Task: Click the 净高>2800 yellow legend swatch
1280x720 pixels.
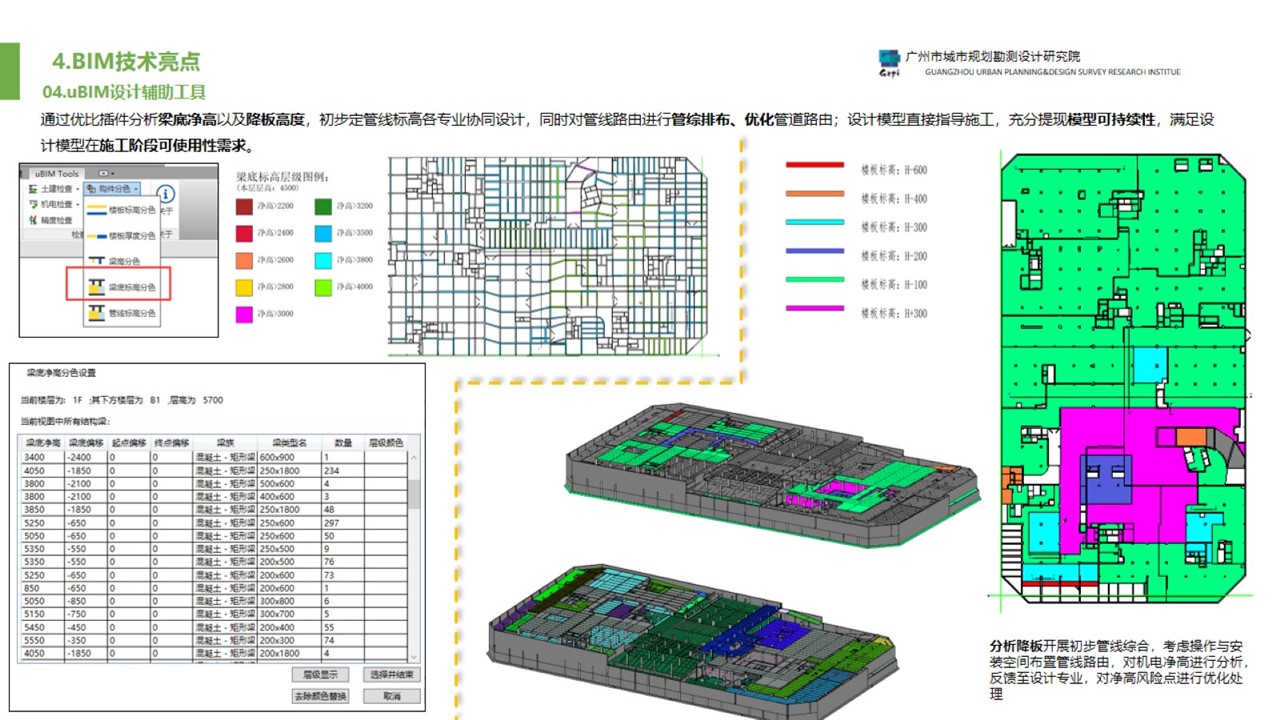Action: pos(246,288)
